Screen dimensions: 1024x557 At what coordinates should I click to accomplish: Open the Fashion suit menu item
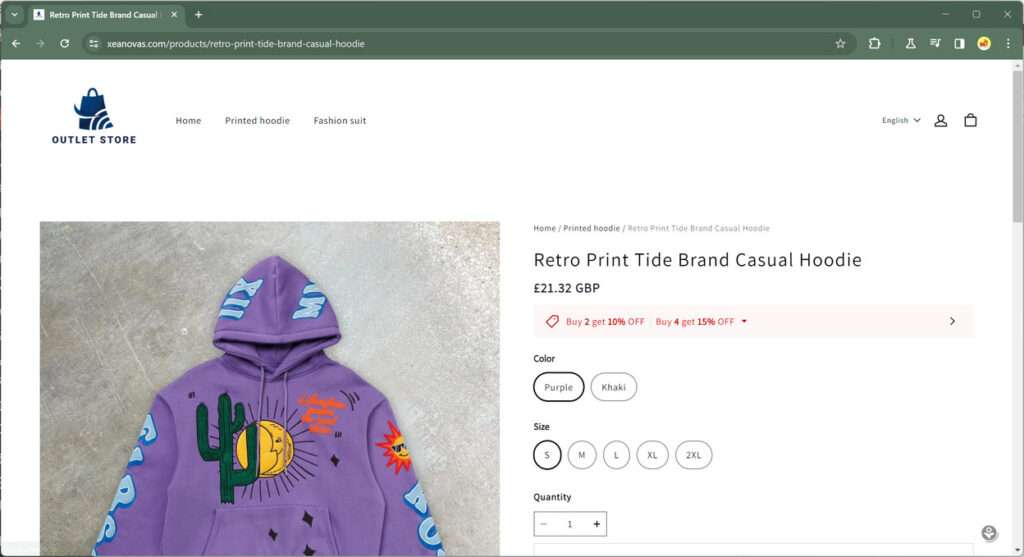click(339, 121)
